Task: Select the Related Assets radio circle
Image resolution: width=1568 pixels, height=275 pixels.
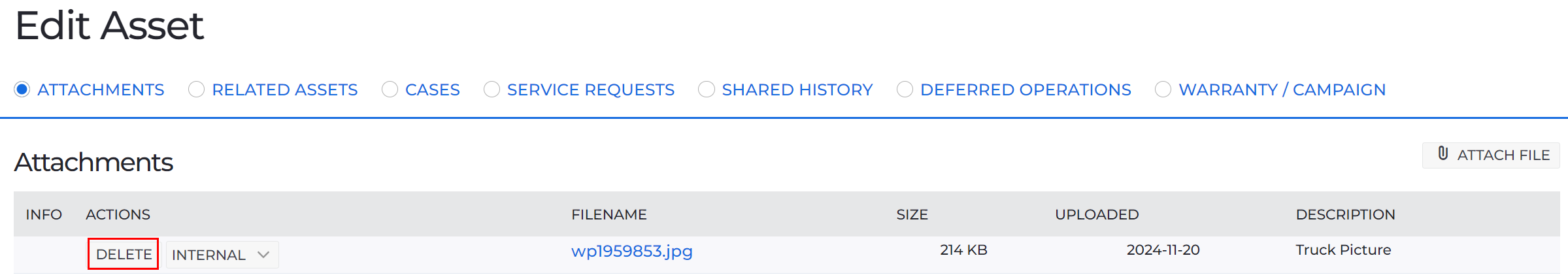Action: [x=197, y=89]
